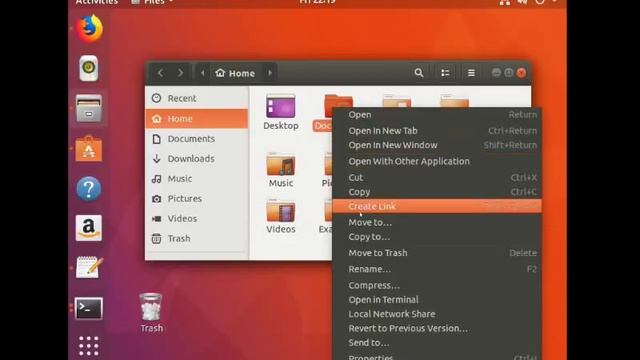Choose Compress... option
This screenshot has width=640, height=360.
[437, 286]
